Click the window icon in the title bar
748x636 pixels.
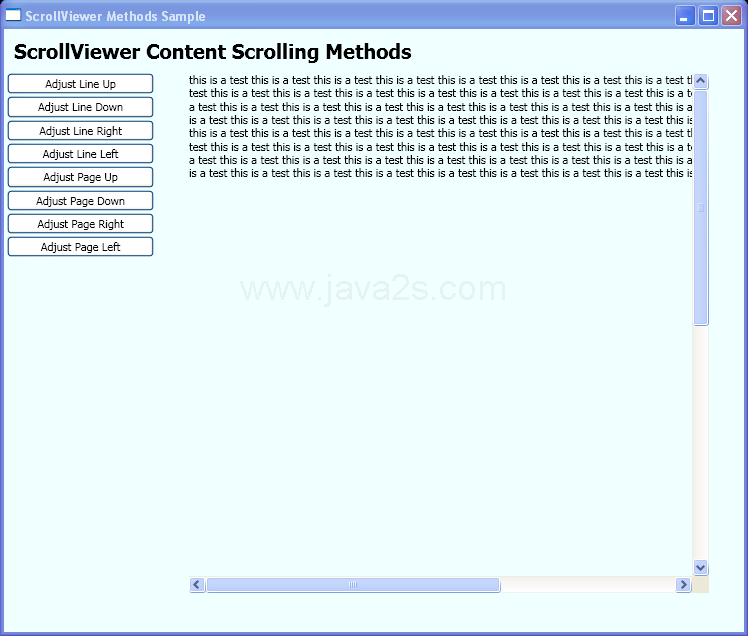[x=13, y=15]
